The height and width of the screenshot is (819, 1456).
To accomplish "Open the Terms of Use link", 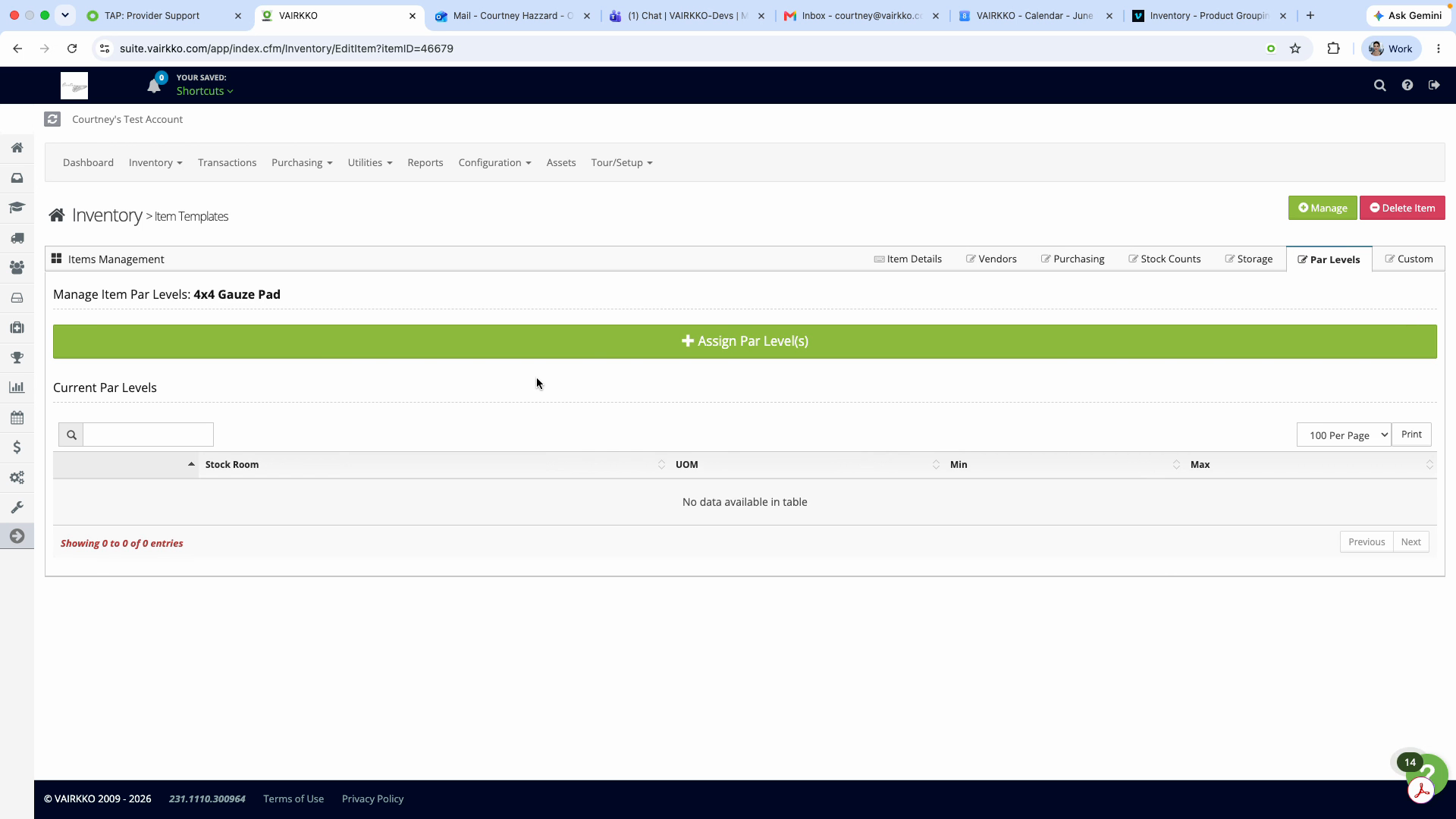I will (x=293, y=799).
